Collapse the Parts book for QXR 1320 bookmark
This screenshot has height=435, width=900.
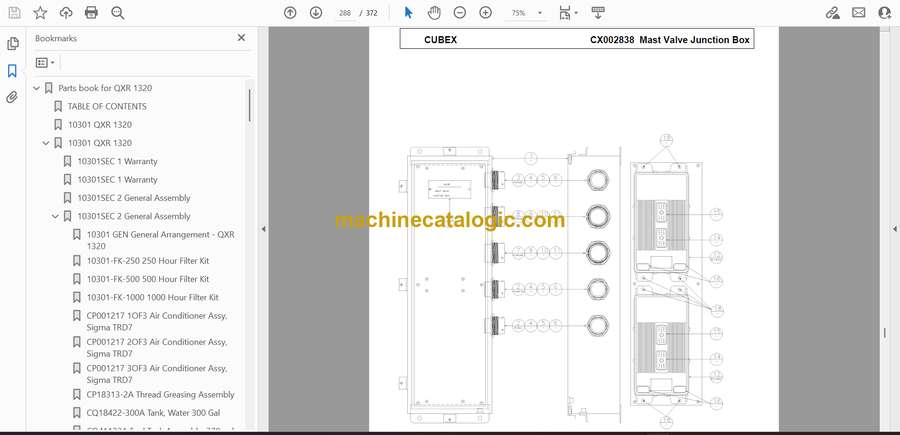pyautogui.click(x=36, y=88)
